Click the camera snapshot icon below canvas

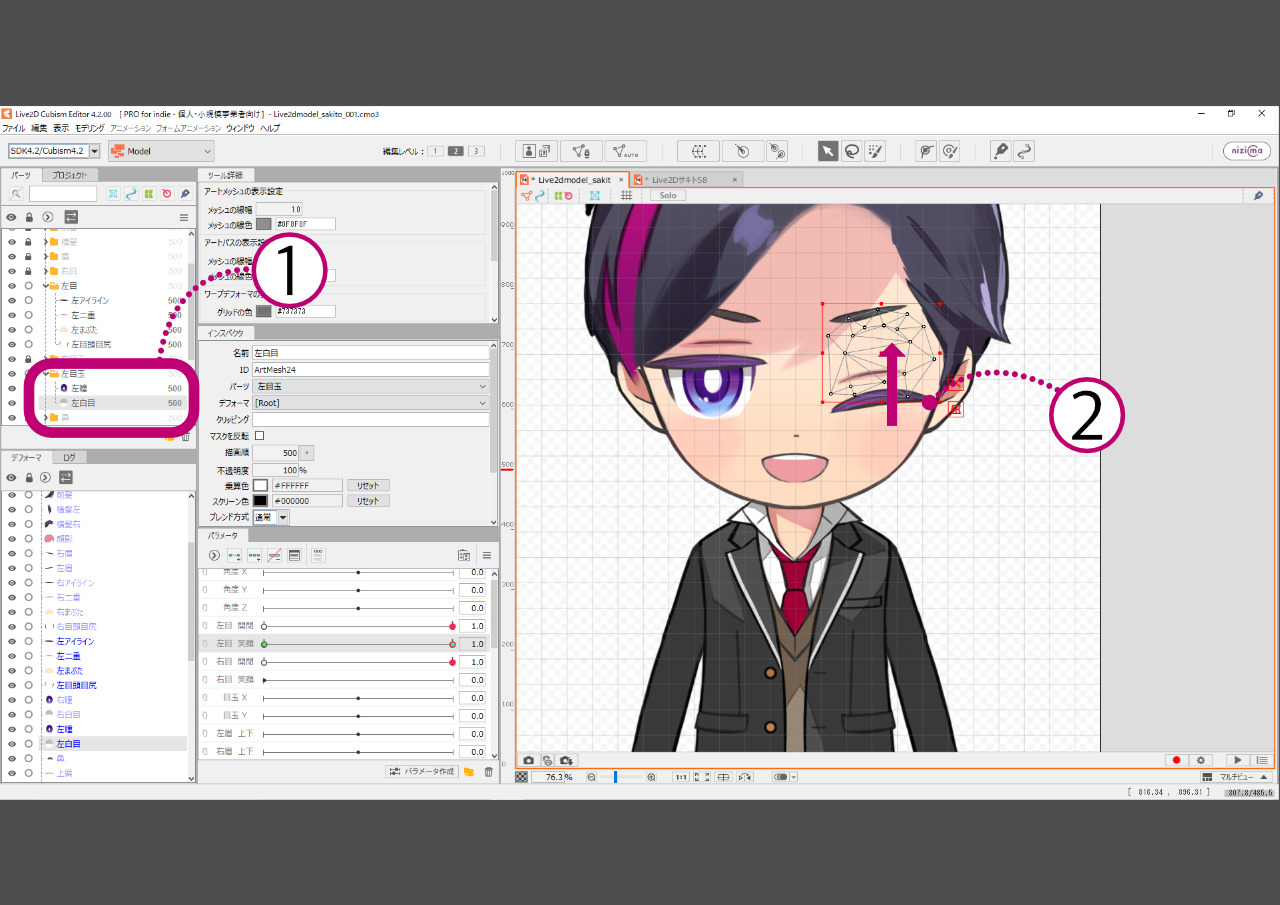529,761
